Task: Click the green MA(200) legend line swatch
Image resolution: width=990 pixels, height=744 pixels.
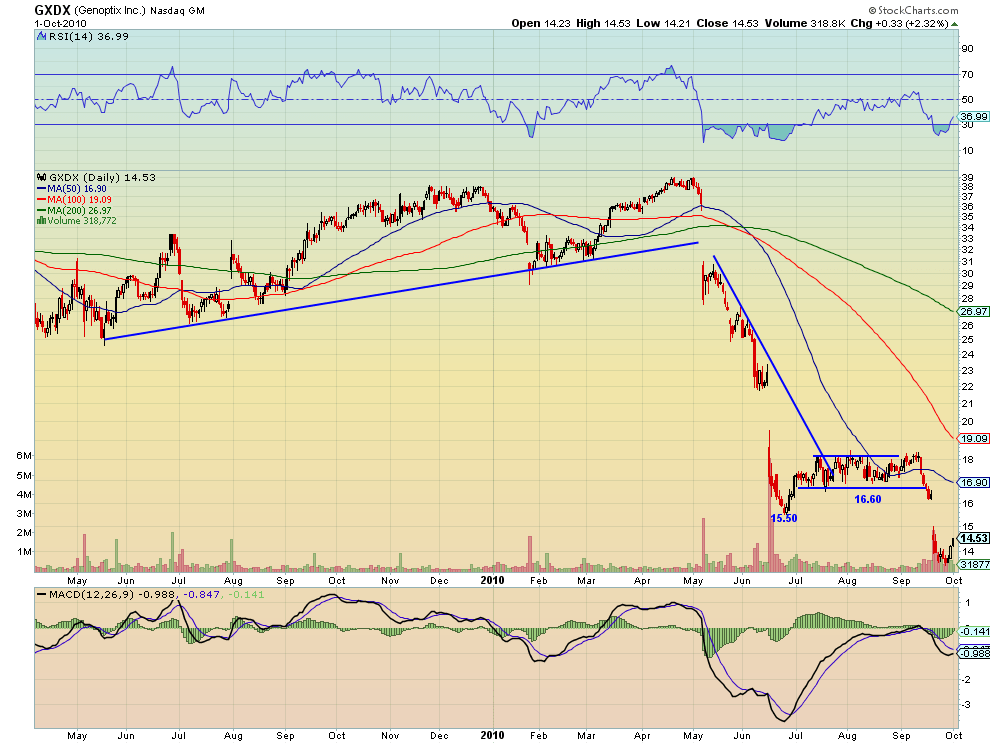Action: pyautogui.click(x=42, y=210)
